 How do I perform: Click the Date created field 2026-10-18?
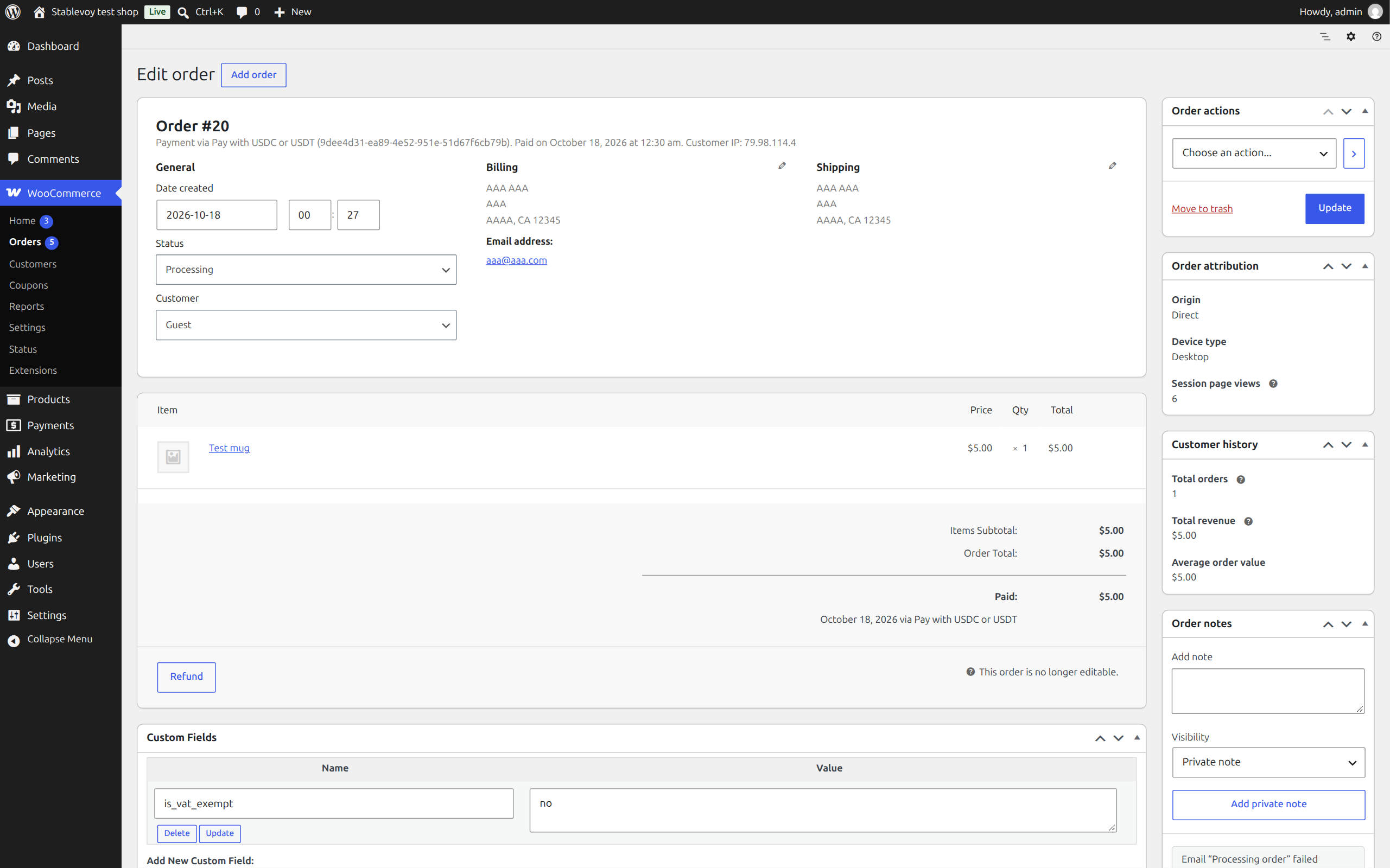217,215
